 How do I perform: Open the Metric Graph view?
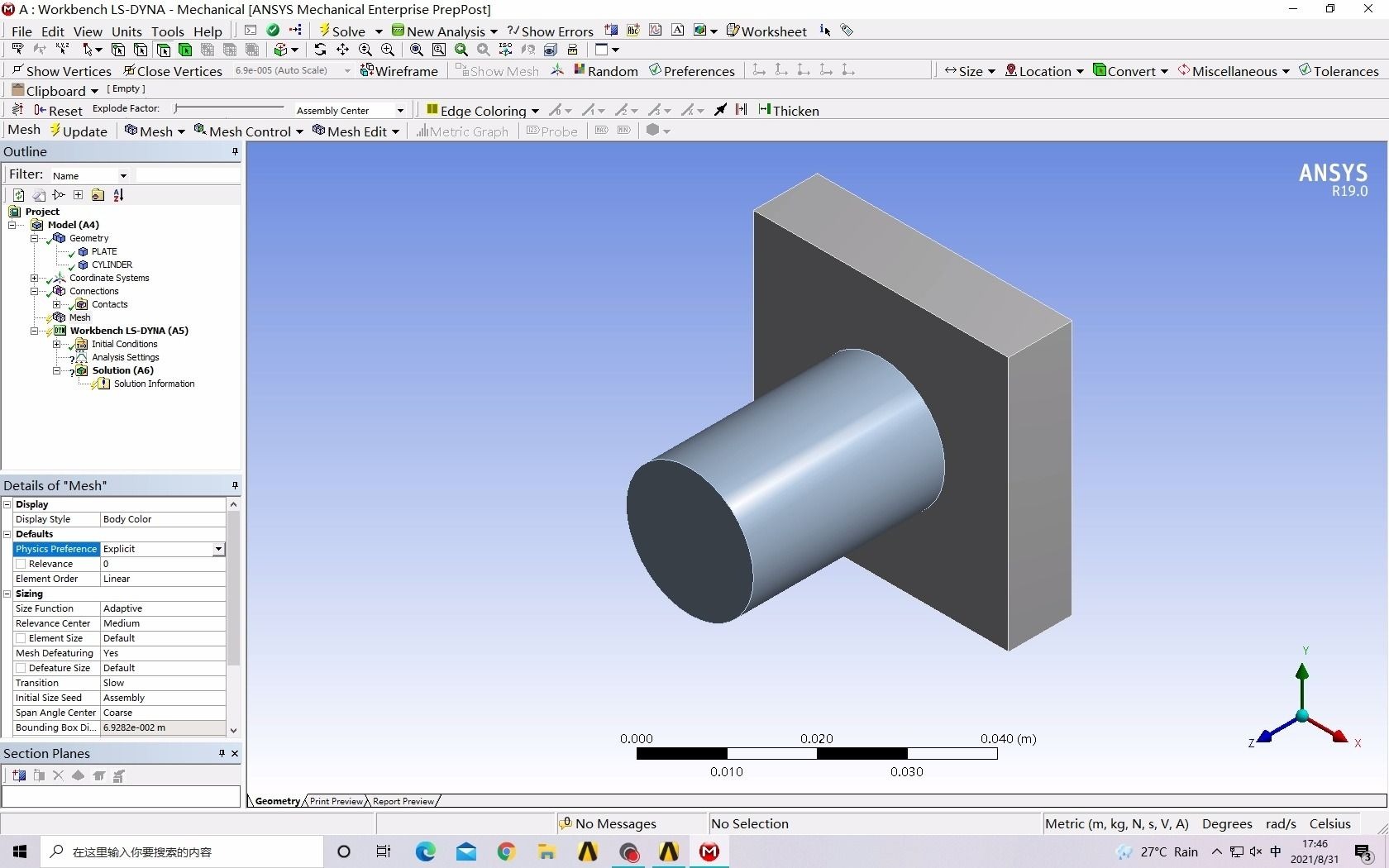[x=464, y=131]
